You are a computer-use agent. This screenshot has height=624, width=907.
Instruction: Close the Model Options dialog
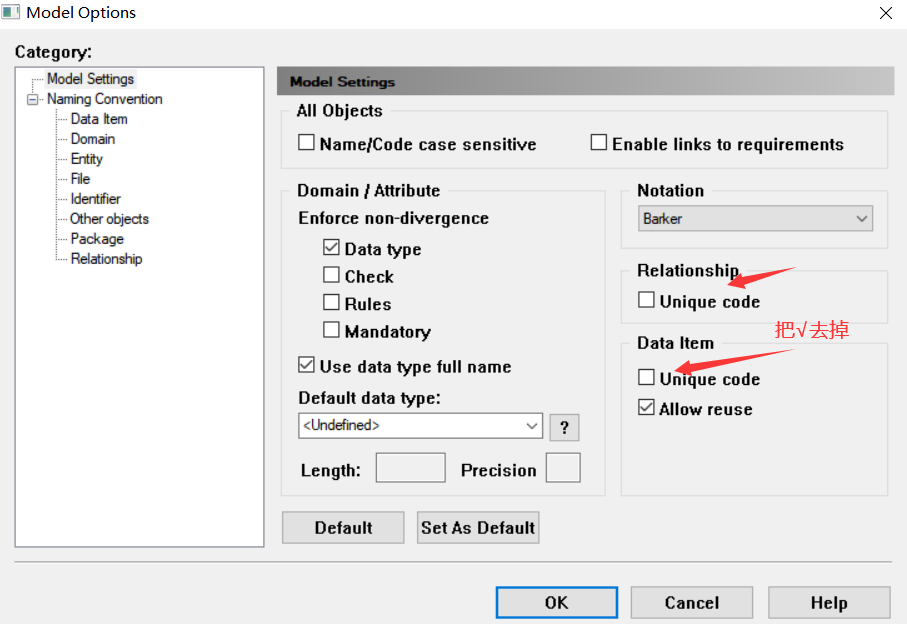886,13
